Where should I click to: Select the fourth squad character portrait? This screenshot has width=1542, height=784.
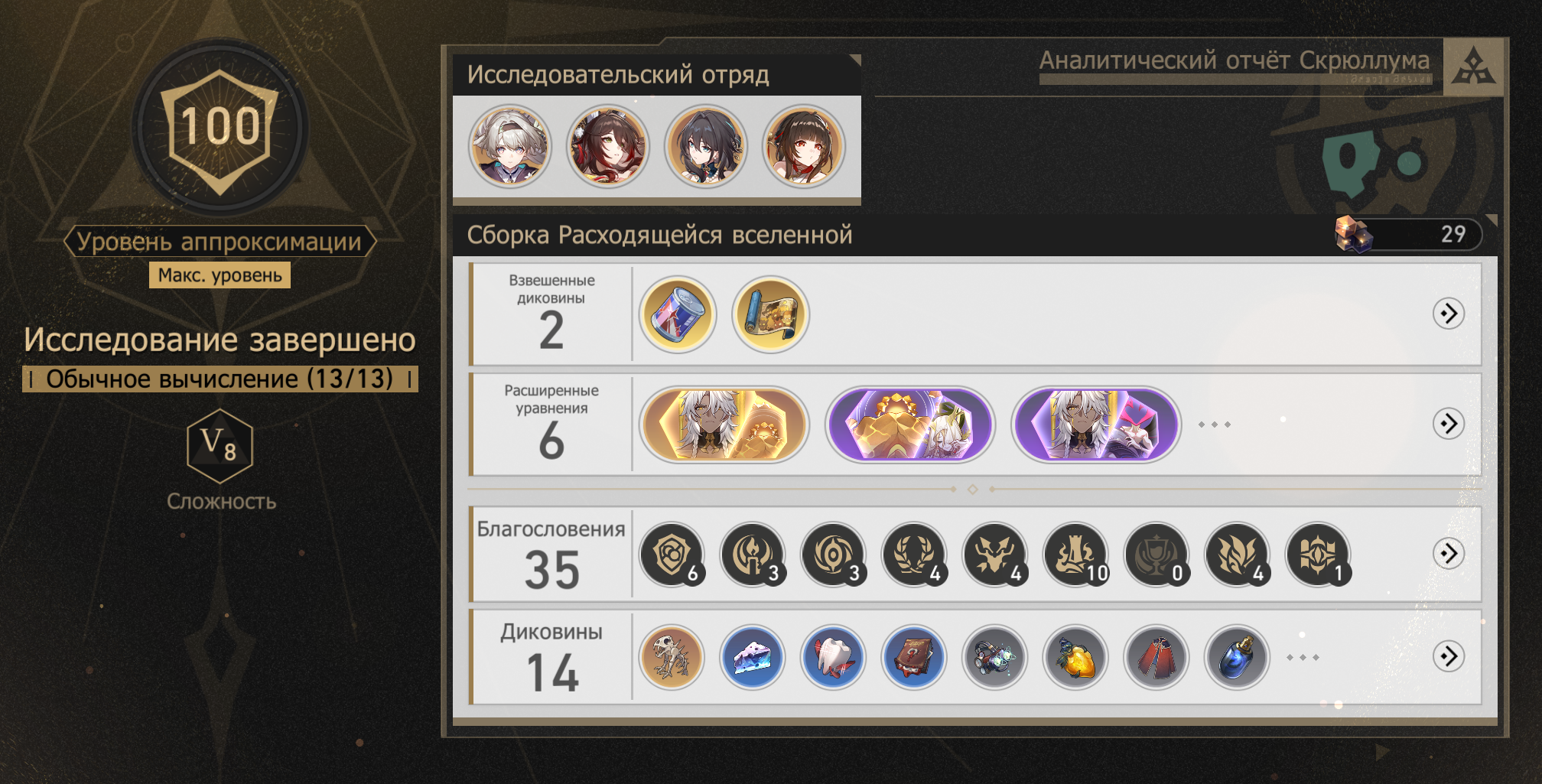pyautogui.click(x=804, y=147)
